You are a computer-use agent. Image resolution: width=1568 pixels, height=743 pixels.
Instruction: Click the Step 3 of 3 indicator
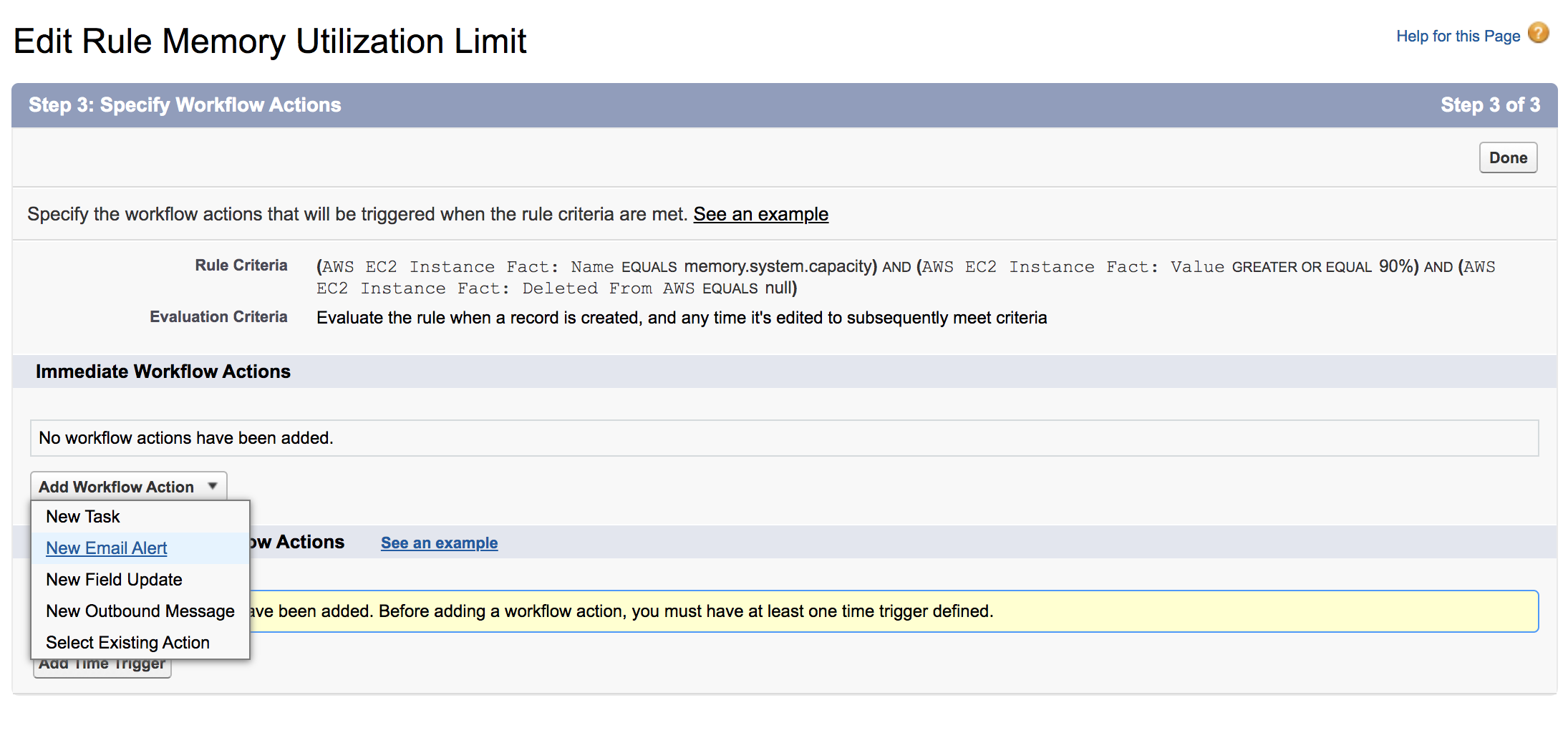(1490, 105)
